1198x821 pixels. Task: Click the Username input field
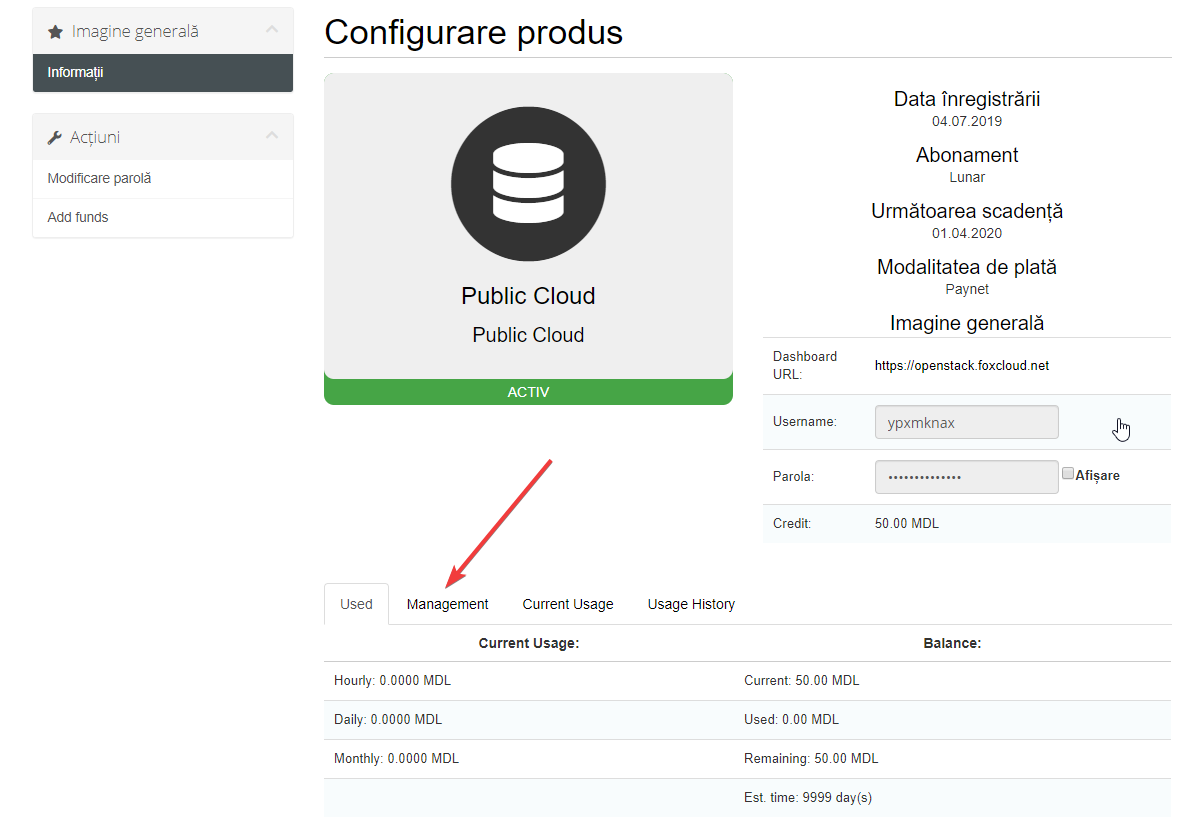966,422
